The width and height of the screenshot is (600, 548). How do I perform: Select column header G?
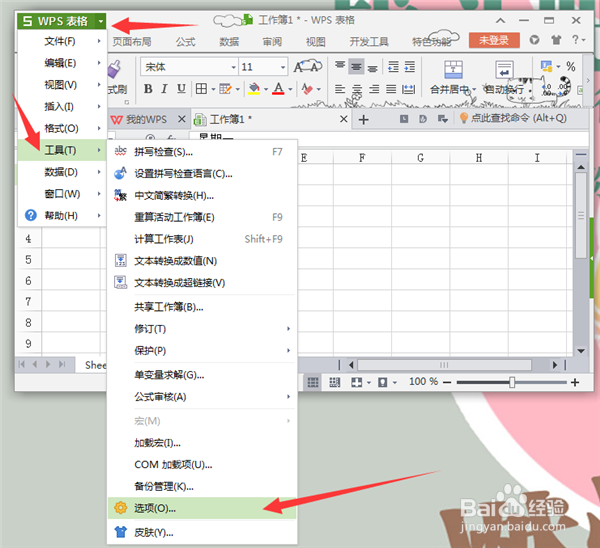click(x=420, y=158)
